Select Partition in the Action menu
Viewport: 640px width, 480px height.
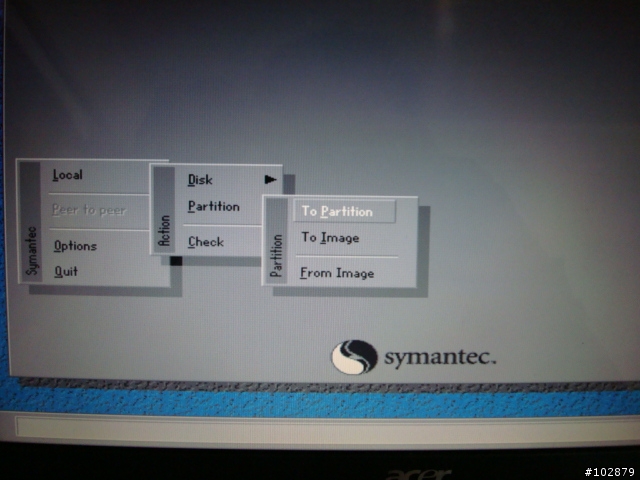[214, 207]
